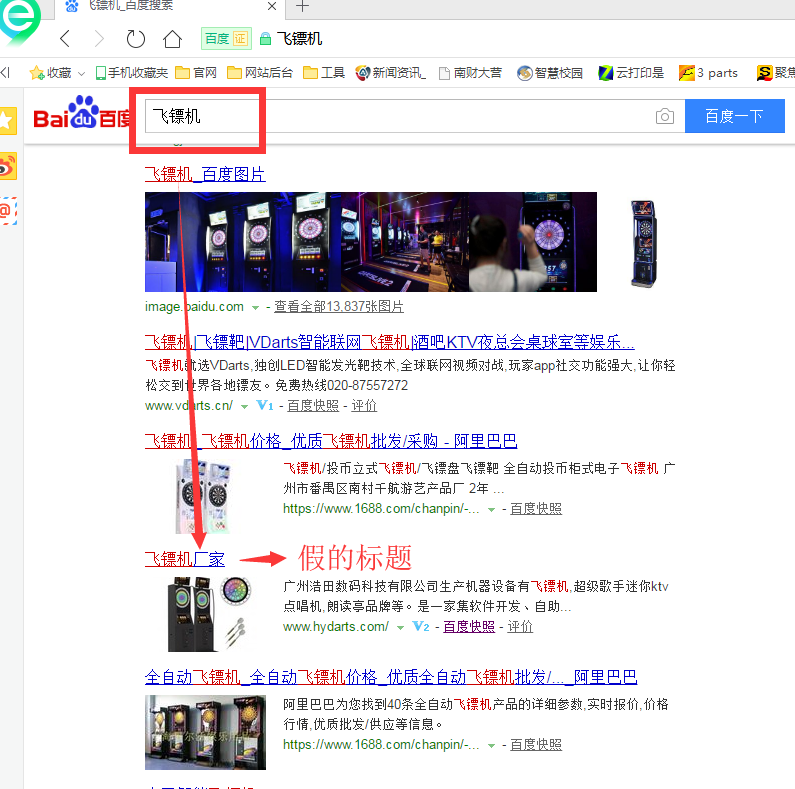Go to the home page icon
795x789 pixels.
click(x=172, y=39)
